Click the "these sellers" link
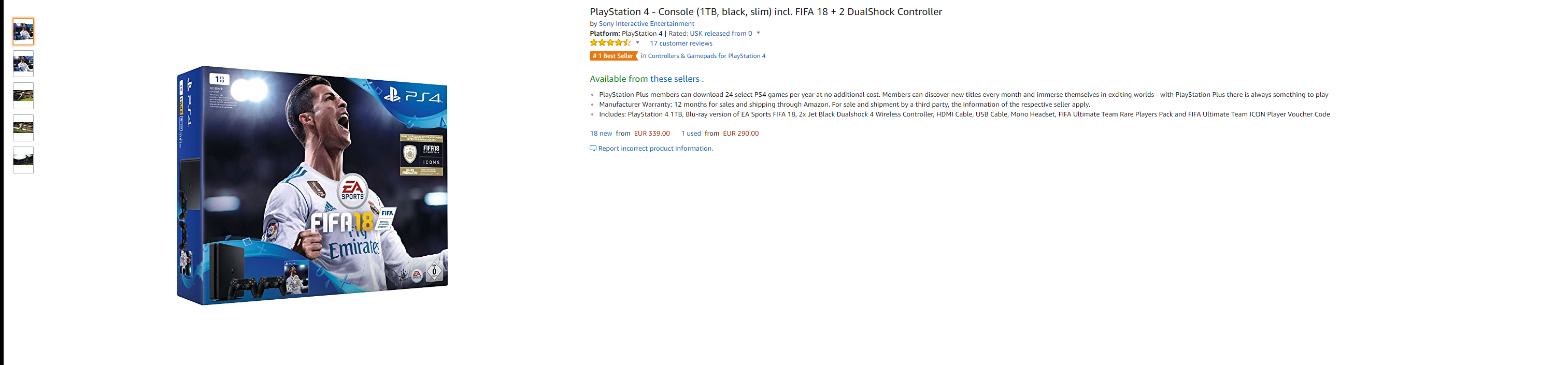The width and height of the screenshot is (1568, 365). click(675, 79)
